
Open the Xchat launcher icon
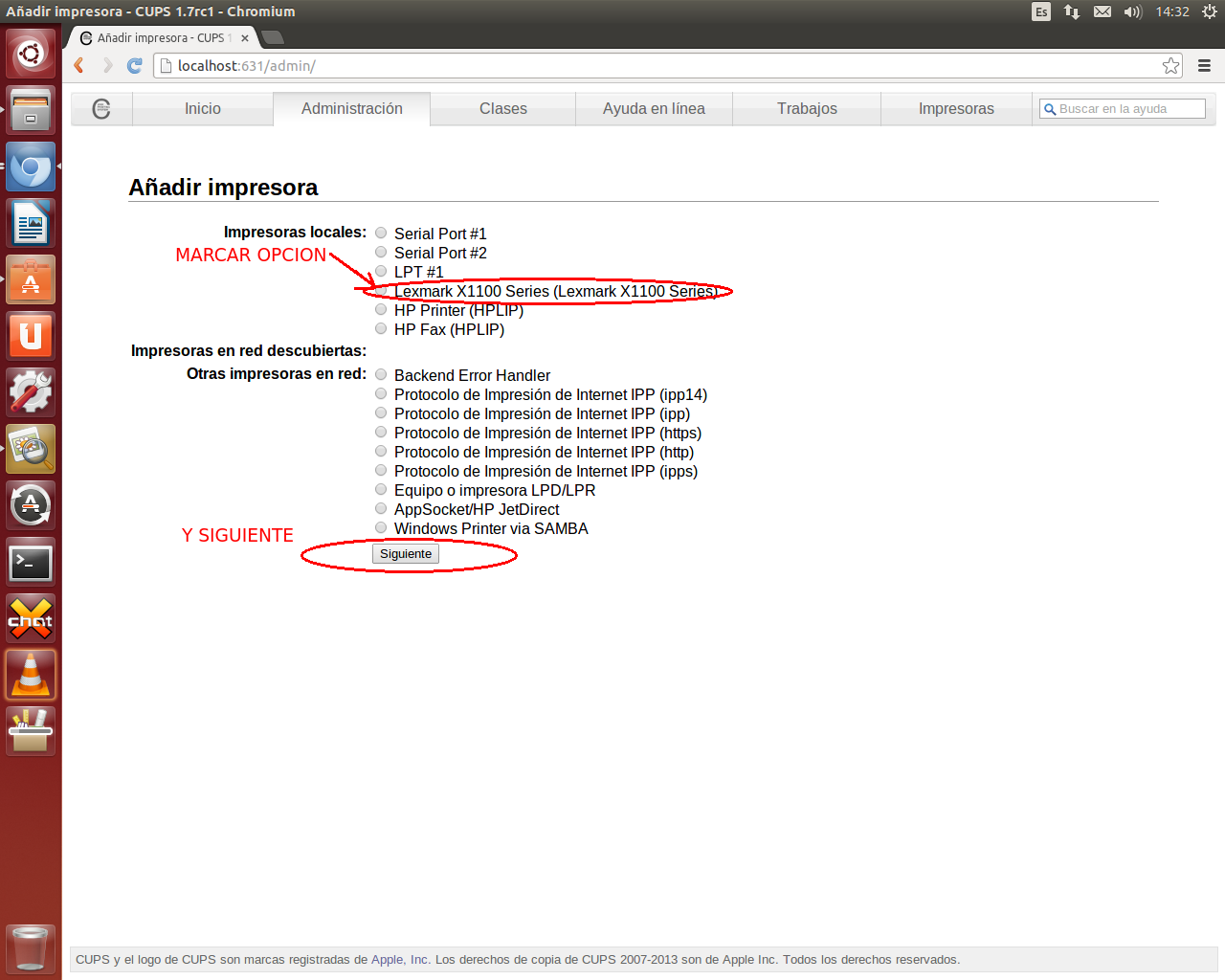[x=31, y=618]
